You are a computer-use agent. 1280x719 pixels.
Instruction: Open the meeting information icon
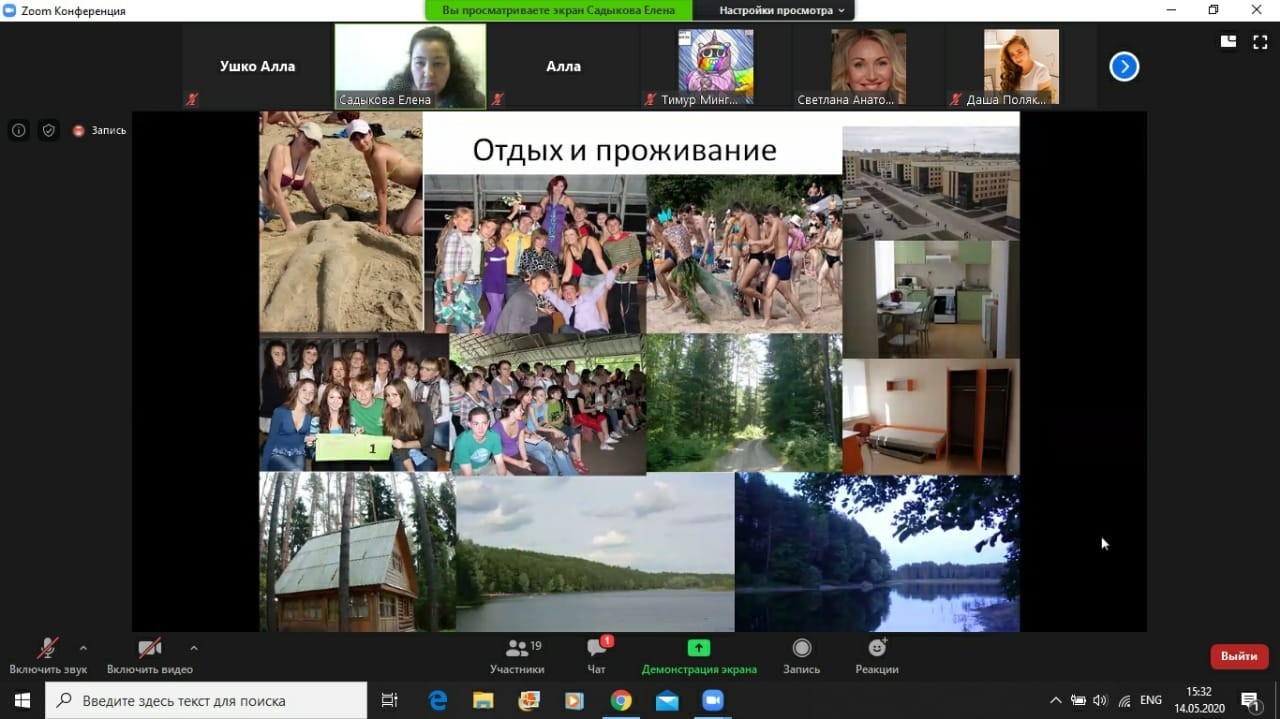pyautogui.click(x=18, y=129)
